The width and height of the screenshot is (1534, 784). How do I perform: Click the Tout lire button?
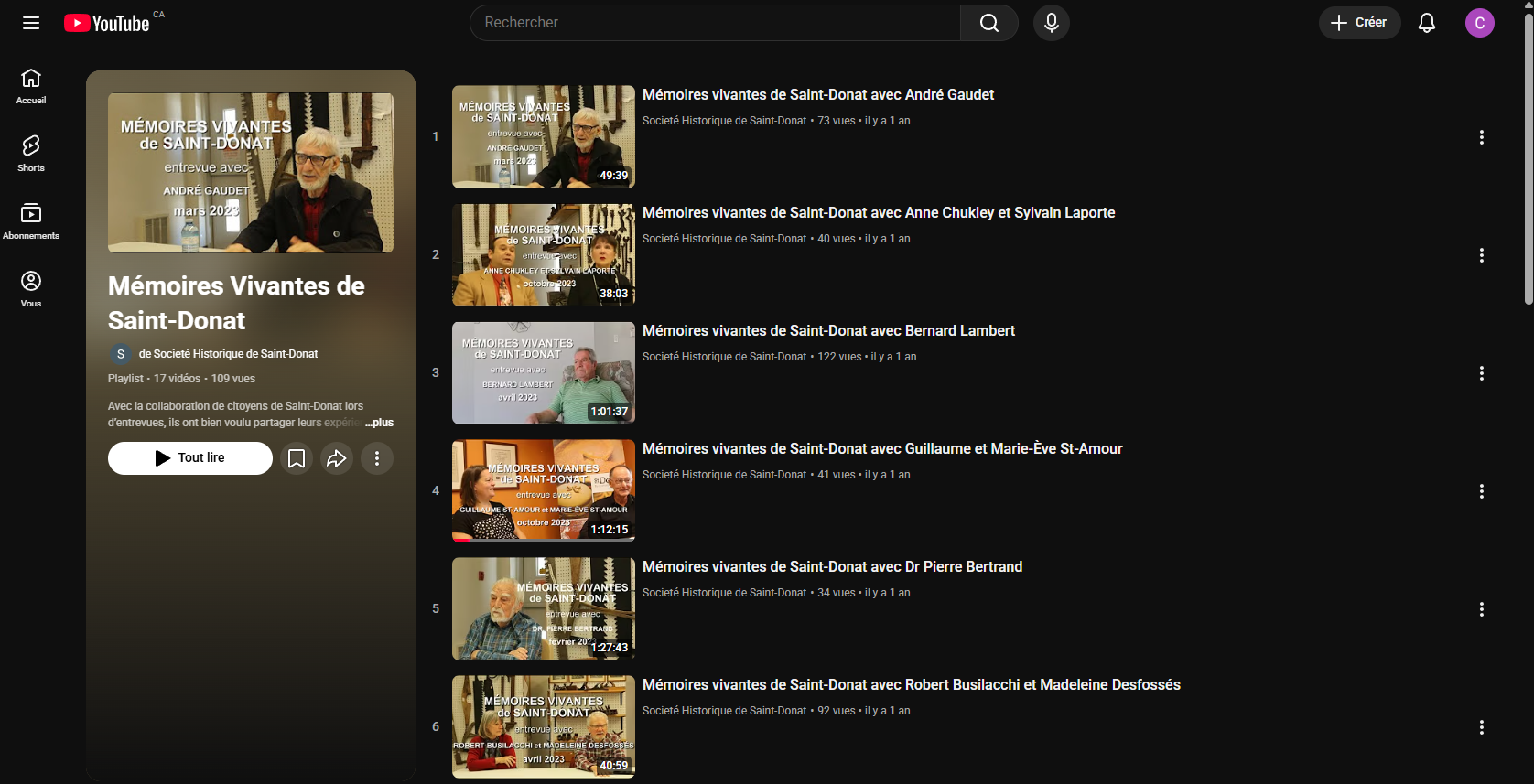pos(190,458)
